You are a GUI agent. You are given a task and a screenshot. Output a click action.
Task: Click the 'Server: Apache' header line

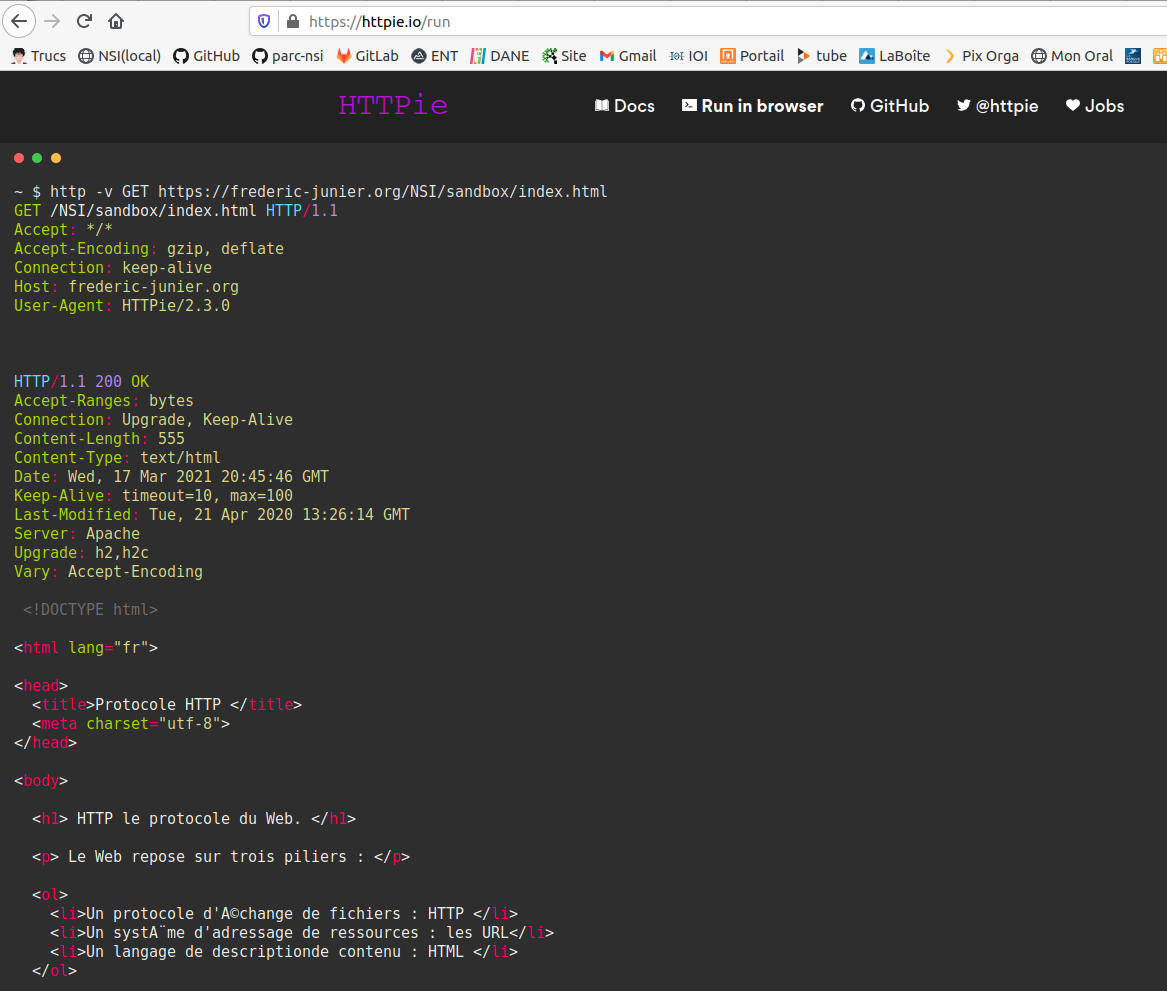(x=77, y=533)
